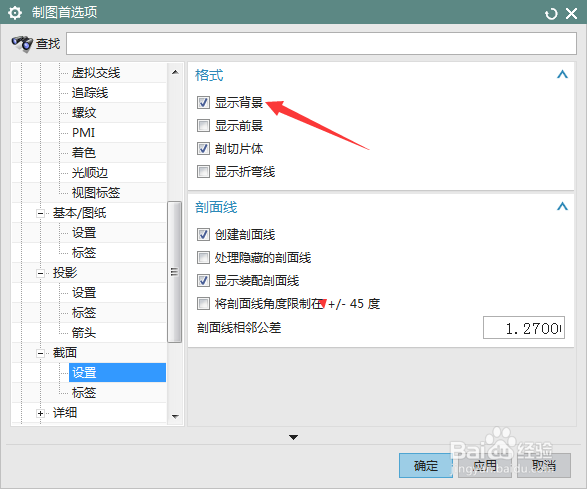
Task: Click the reset circular arrow icon
Action: 551,14
